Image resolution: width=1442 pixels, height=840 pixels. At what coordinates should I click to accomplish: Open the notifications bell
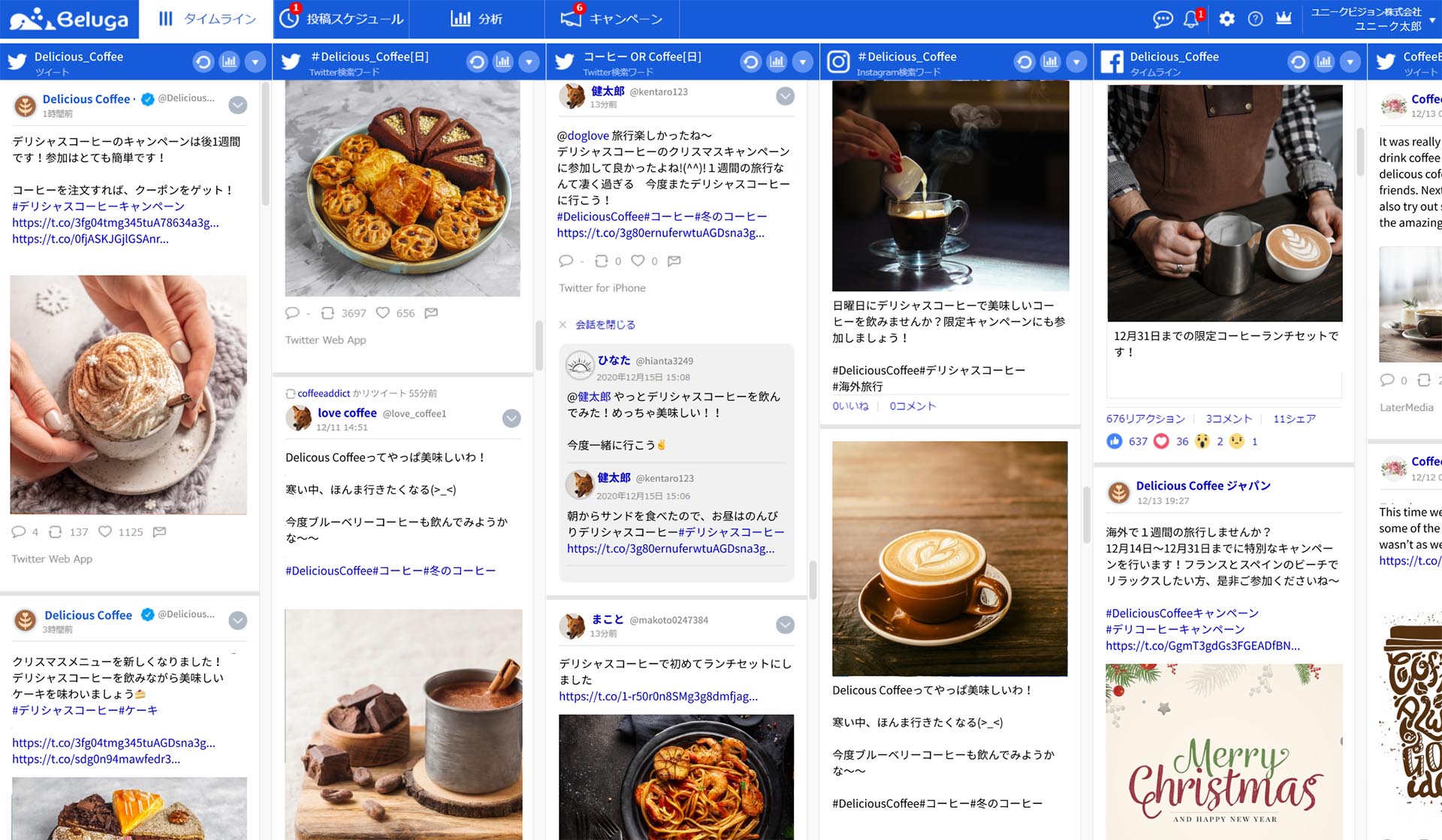[1192, 19]
